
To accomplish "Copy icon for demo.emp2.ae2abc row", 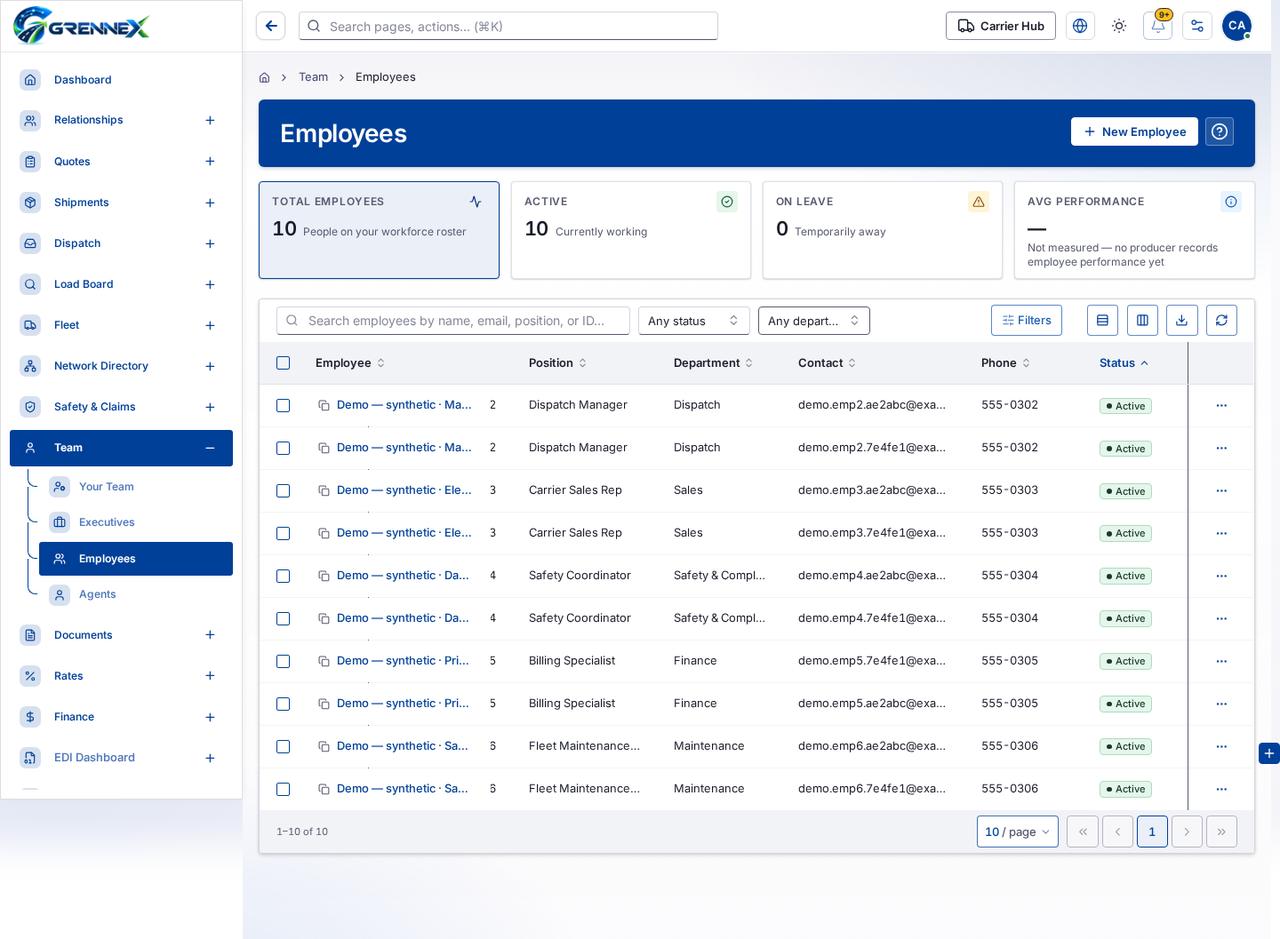I will pos(324,405).
